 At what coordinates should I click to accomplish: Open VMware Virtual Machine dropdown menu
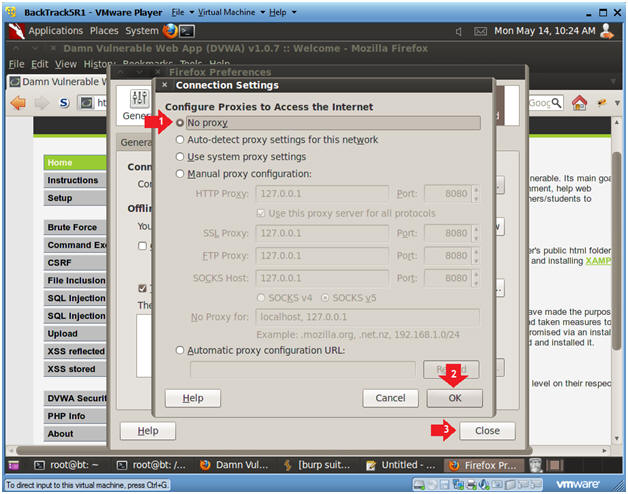(231, 12)
